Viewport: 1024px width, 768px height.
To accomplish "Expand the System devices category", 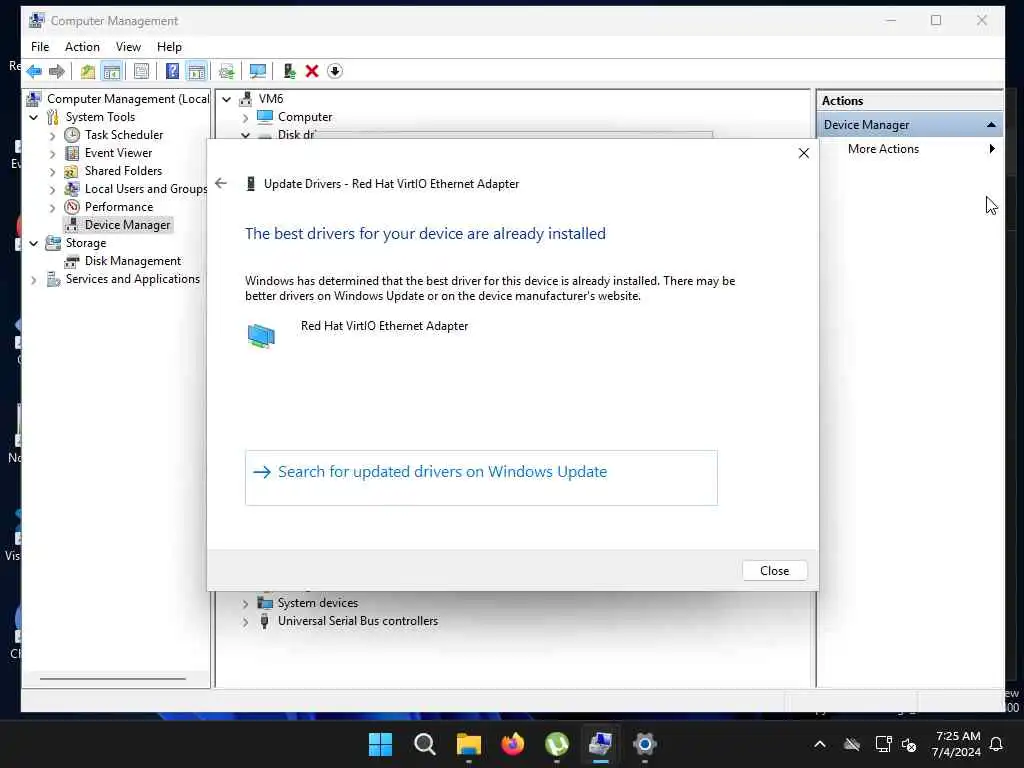I will 246,604.
